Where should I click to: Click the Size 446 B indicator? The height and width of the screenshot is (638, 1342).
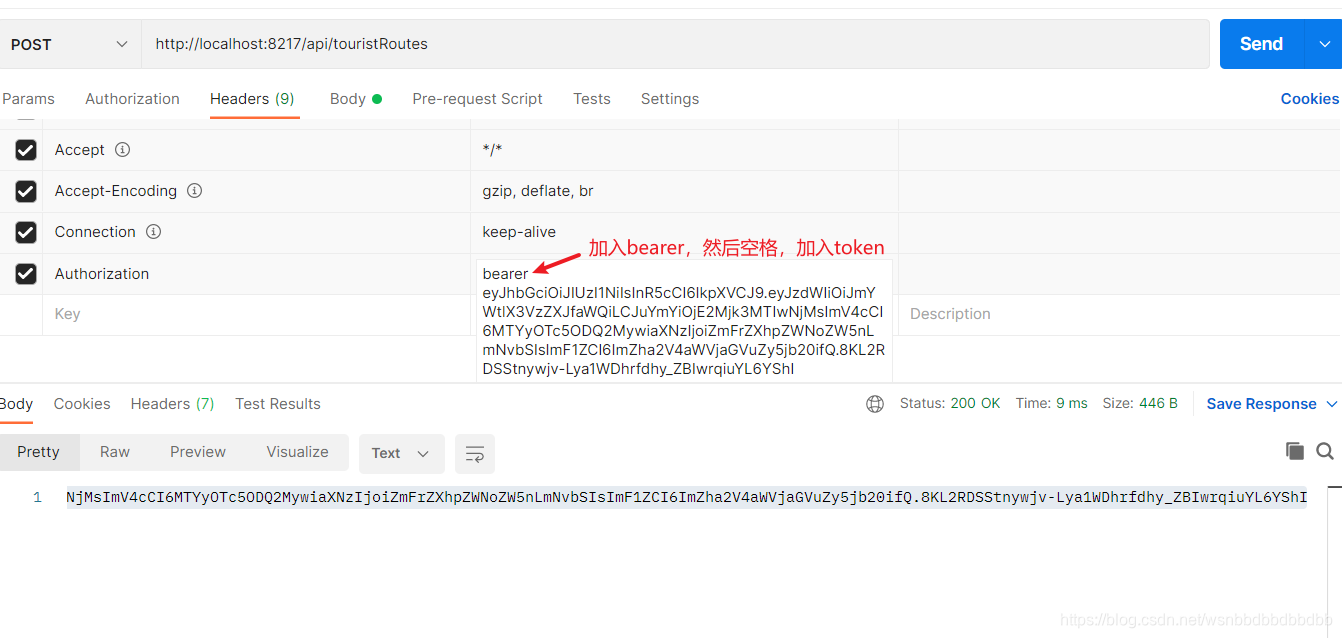pos(1140,404)
